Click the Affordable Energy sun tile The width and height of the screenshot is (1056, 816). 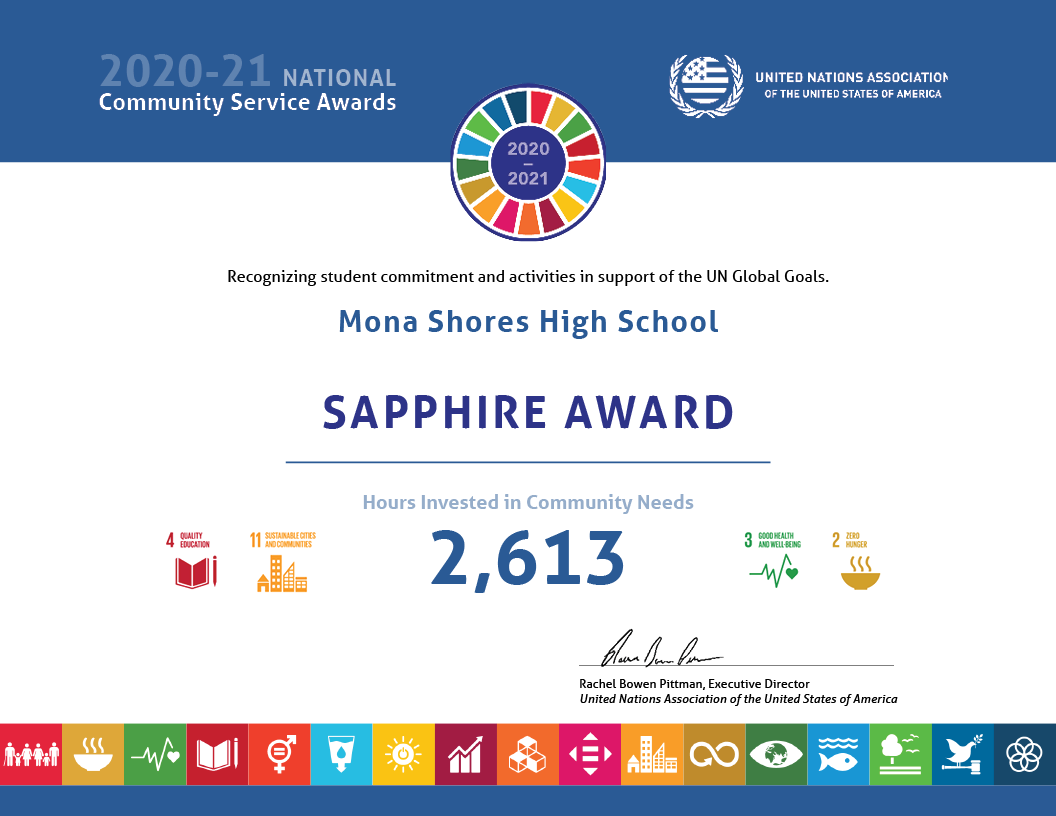(403, 754)
